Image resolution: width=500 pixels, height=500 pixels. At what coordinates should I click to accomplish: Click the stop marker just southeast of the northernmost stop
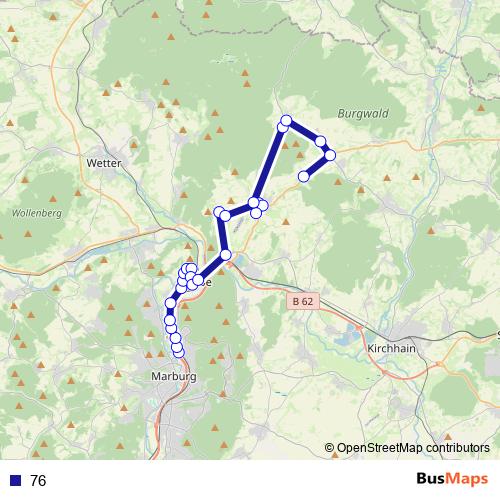pyautogui.click(x=320, y=142)
